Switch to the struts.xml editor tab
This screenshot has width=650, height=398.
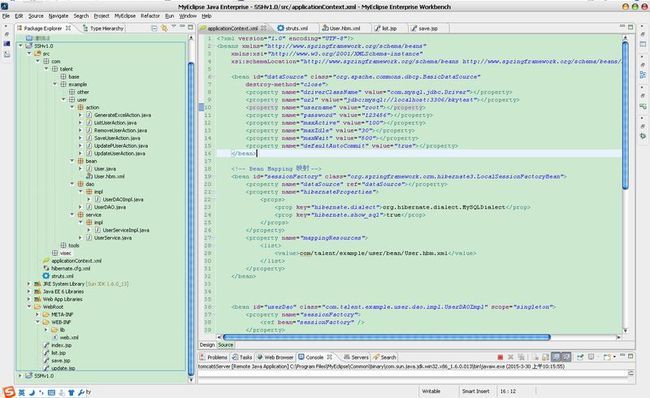293,28
